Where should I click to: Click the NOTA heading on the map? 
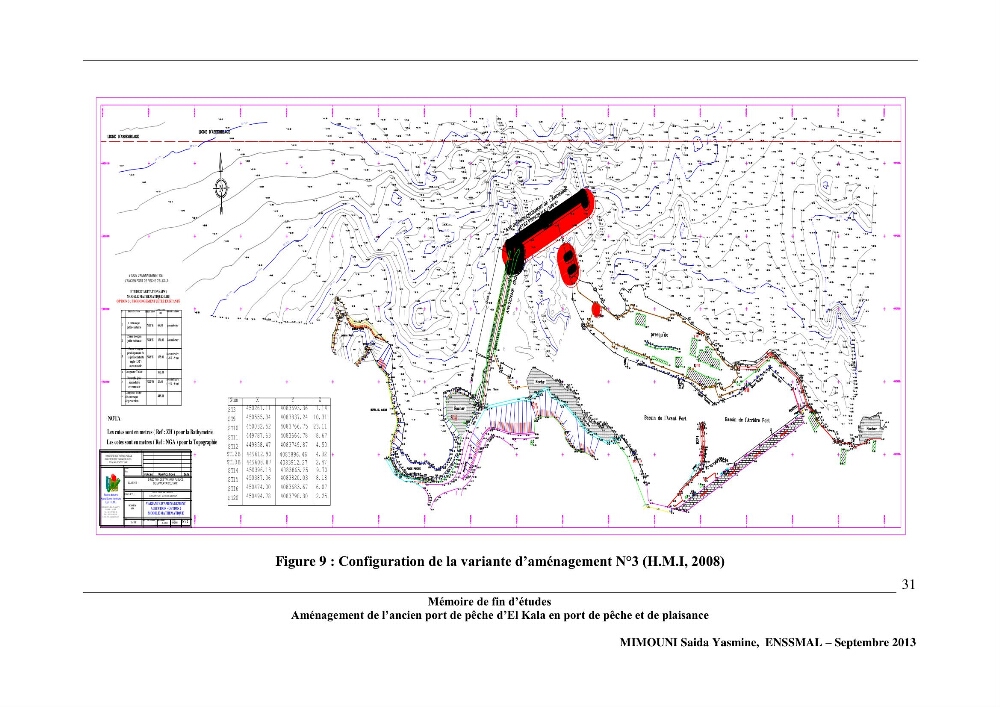pos(114,419)
